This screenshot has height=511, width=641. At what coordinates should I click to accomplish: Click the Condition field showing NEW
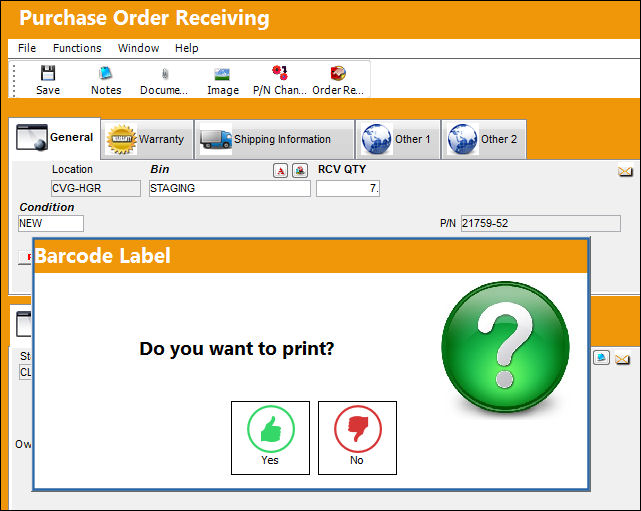(51, 224)
